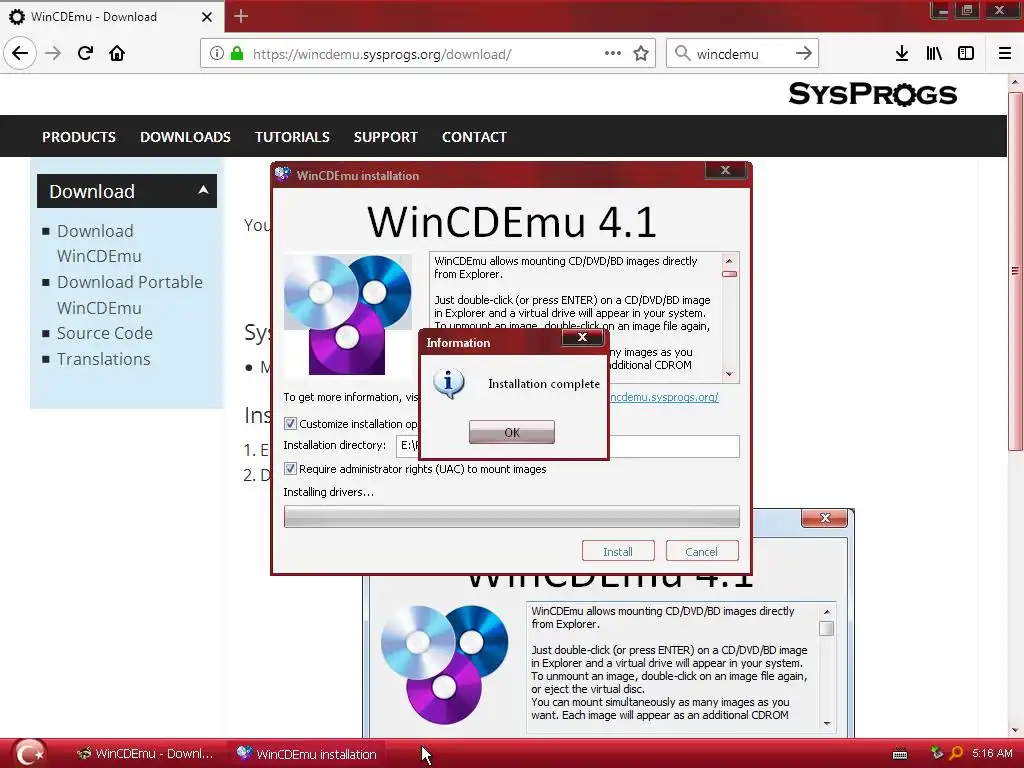Go forward in the browser
Image resolution: width=1024 pixels, height=768 pixels.
point(53,53)
